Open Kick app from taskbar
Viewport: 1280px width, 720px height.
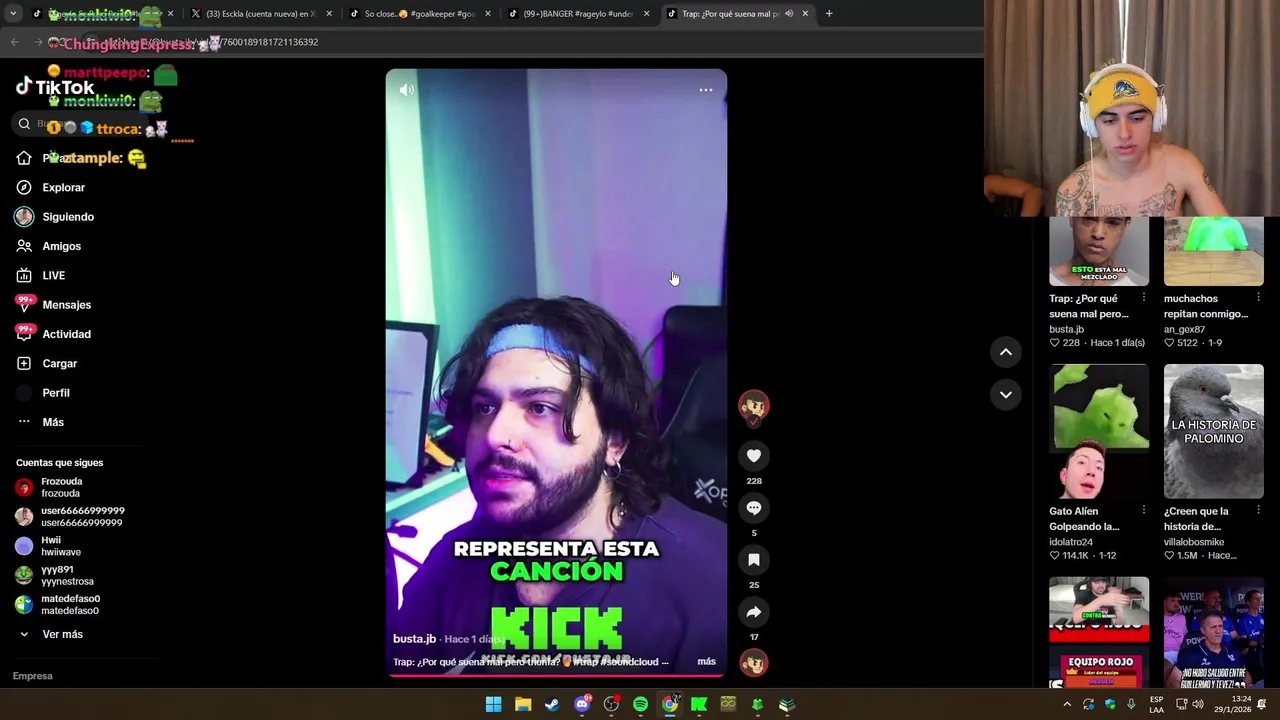click(x=699, y=705)
